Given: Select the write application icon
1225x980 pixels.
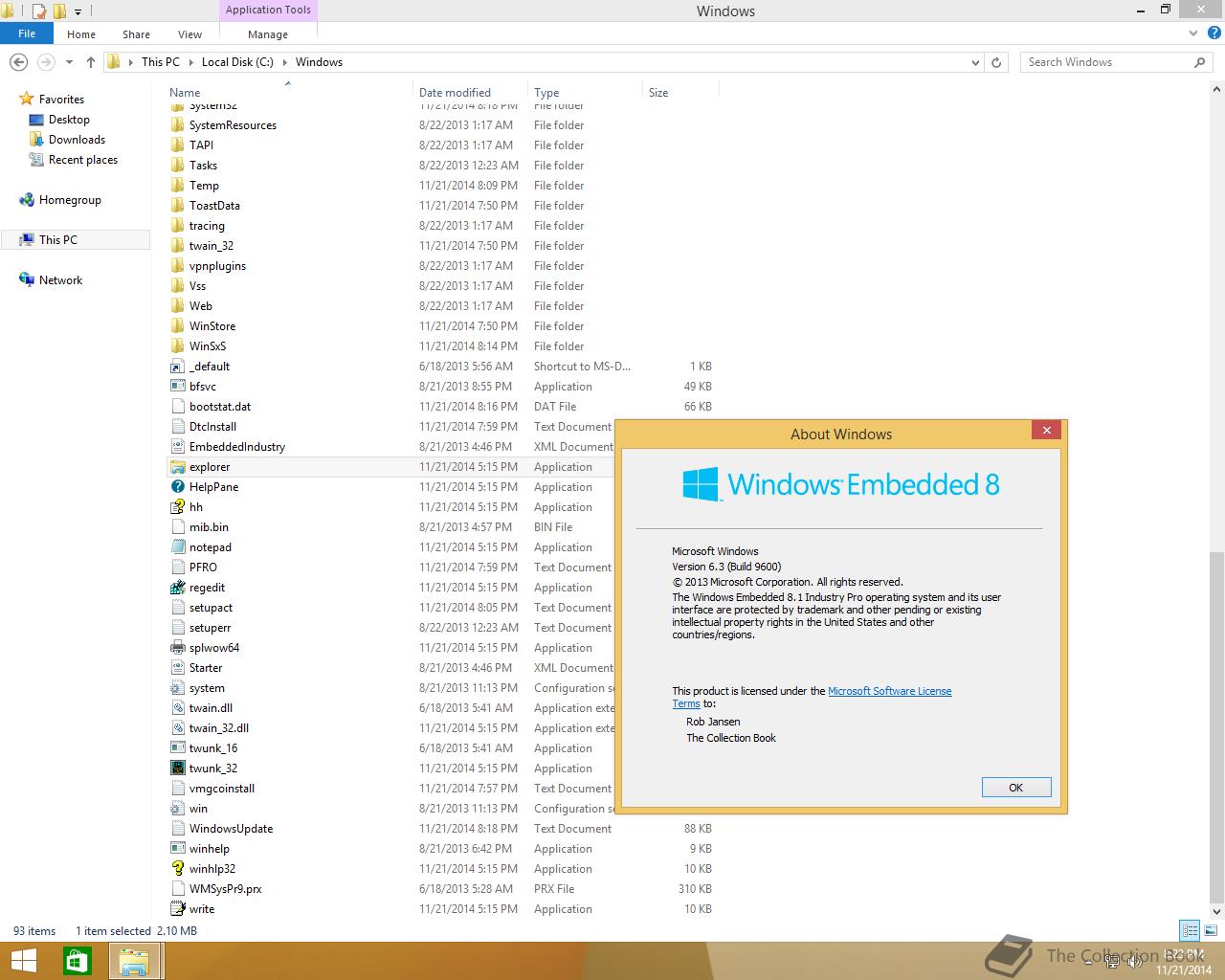Looking at the screenshot, I should tap(177, 909).
